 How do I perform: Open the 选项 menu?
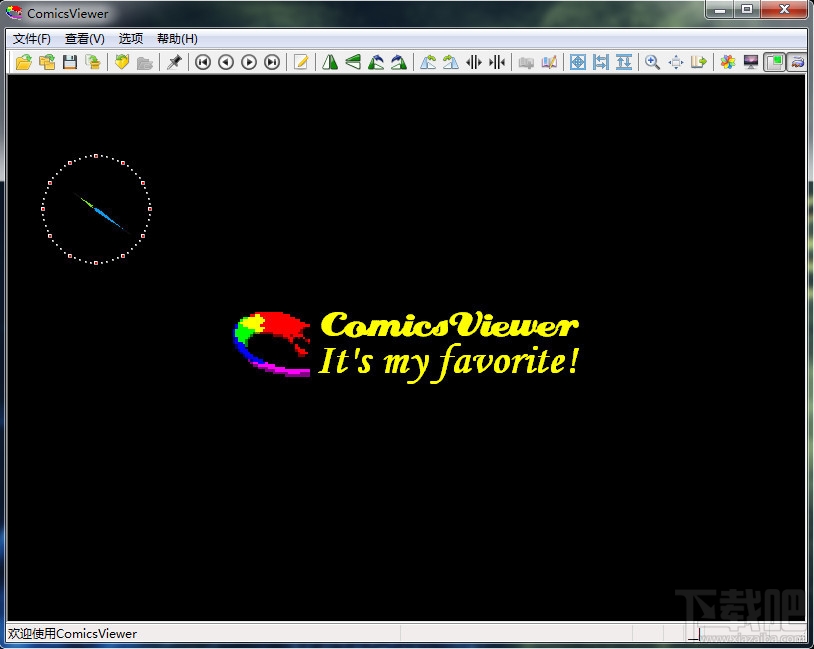pos(131,39)
